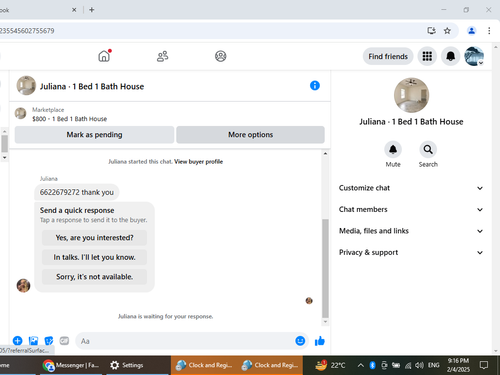Click More options button
This screenshot has width=500, height=375.
250,135
